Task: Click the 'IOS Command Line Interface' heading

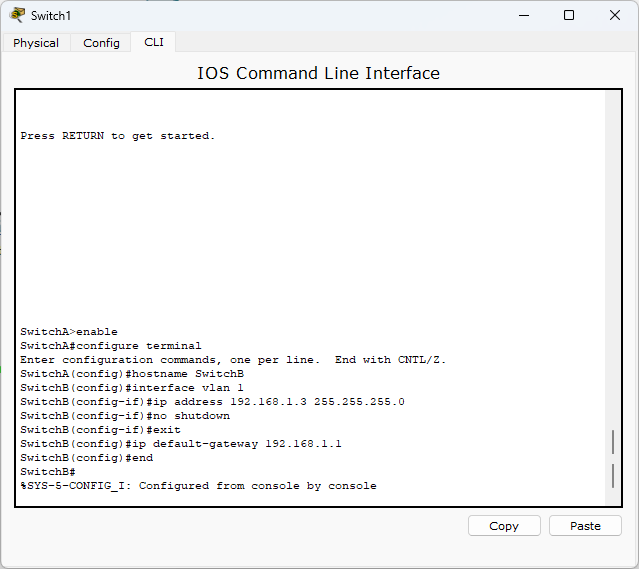Action: 319,73
